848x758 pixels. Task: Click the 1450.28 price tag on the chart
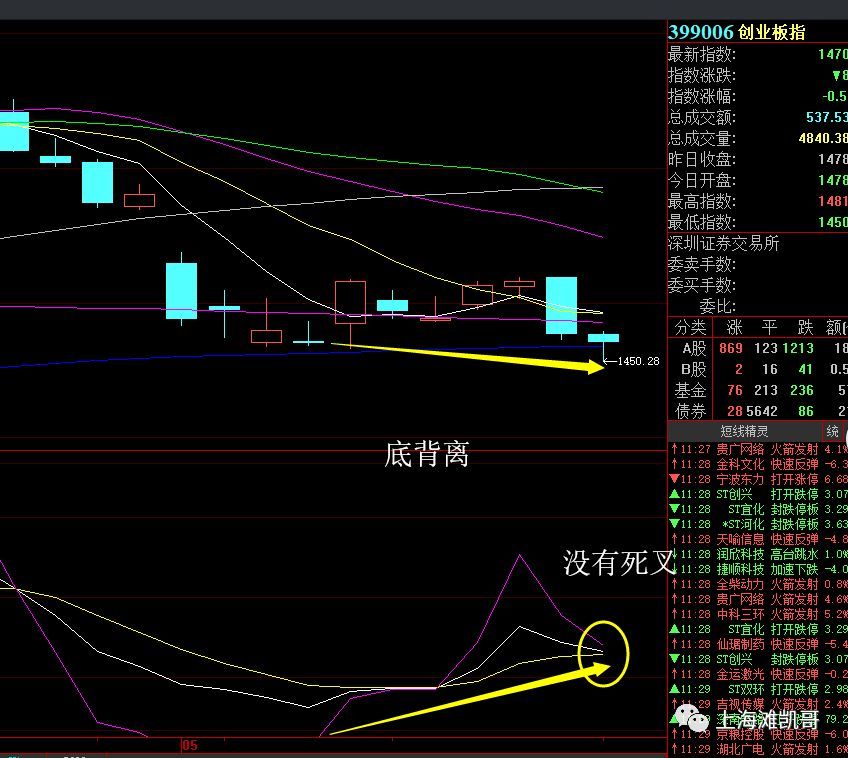coord(640,363)
